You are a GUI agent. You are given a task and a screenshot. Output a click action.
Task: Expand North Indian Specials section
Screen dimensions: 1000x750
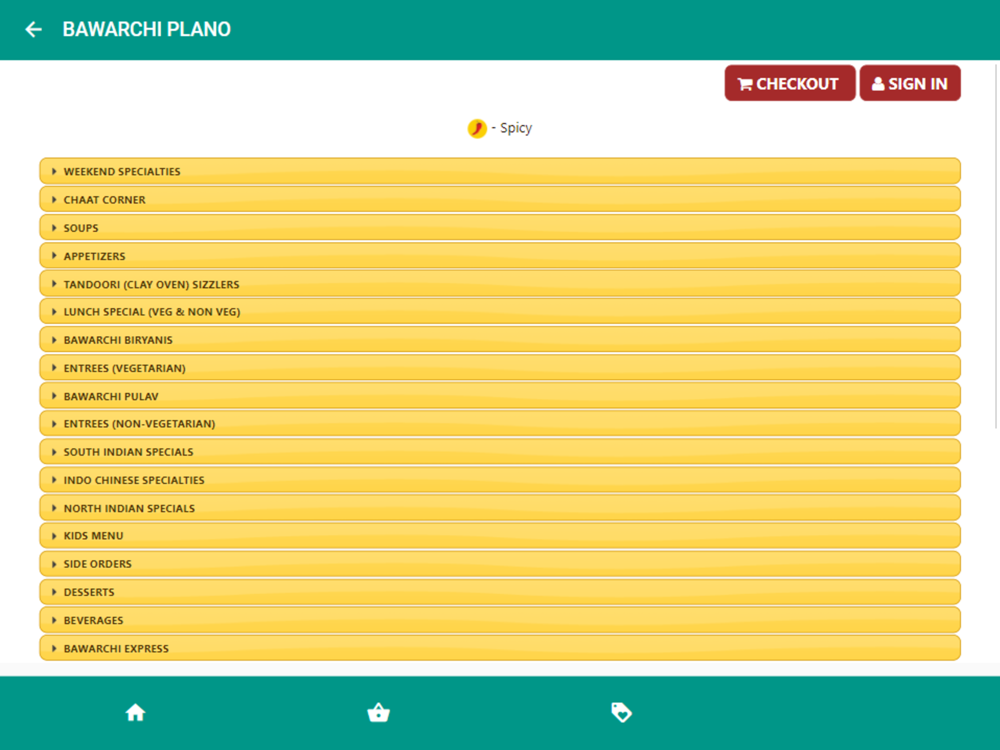pos(500,508)
